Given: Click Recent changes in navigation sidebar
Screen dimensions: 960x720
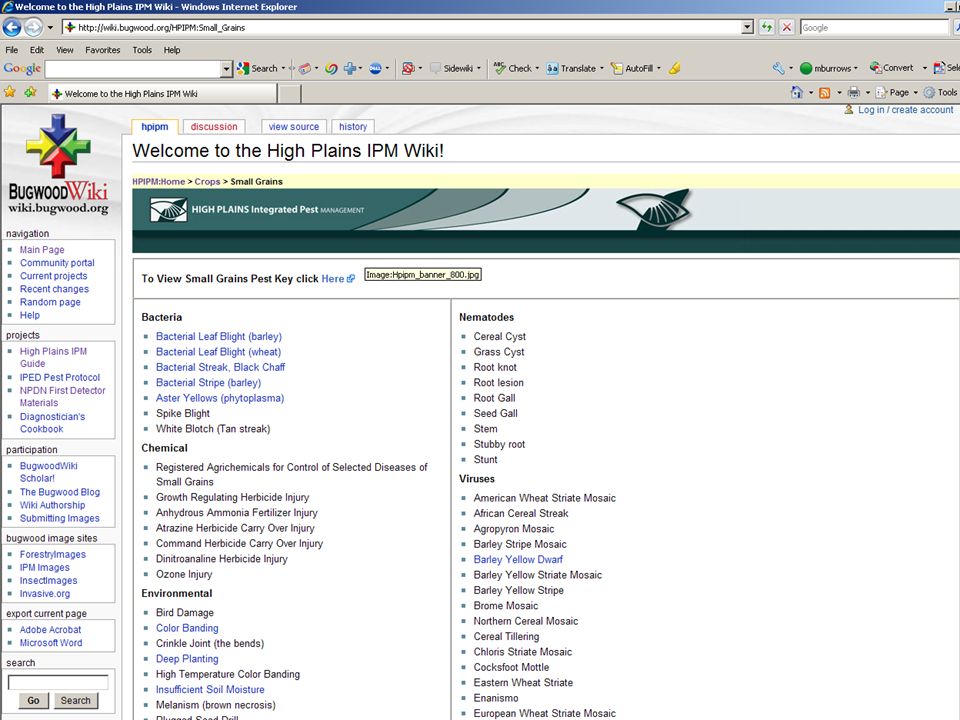Looking at the screenshot, I should [x=54, y=289].
